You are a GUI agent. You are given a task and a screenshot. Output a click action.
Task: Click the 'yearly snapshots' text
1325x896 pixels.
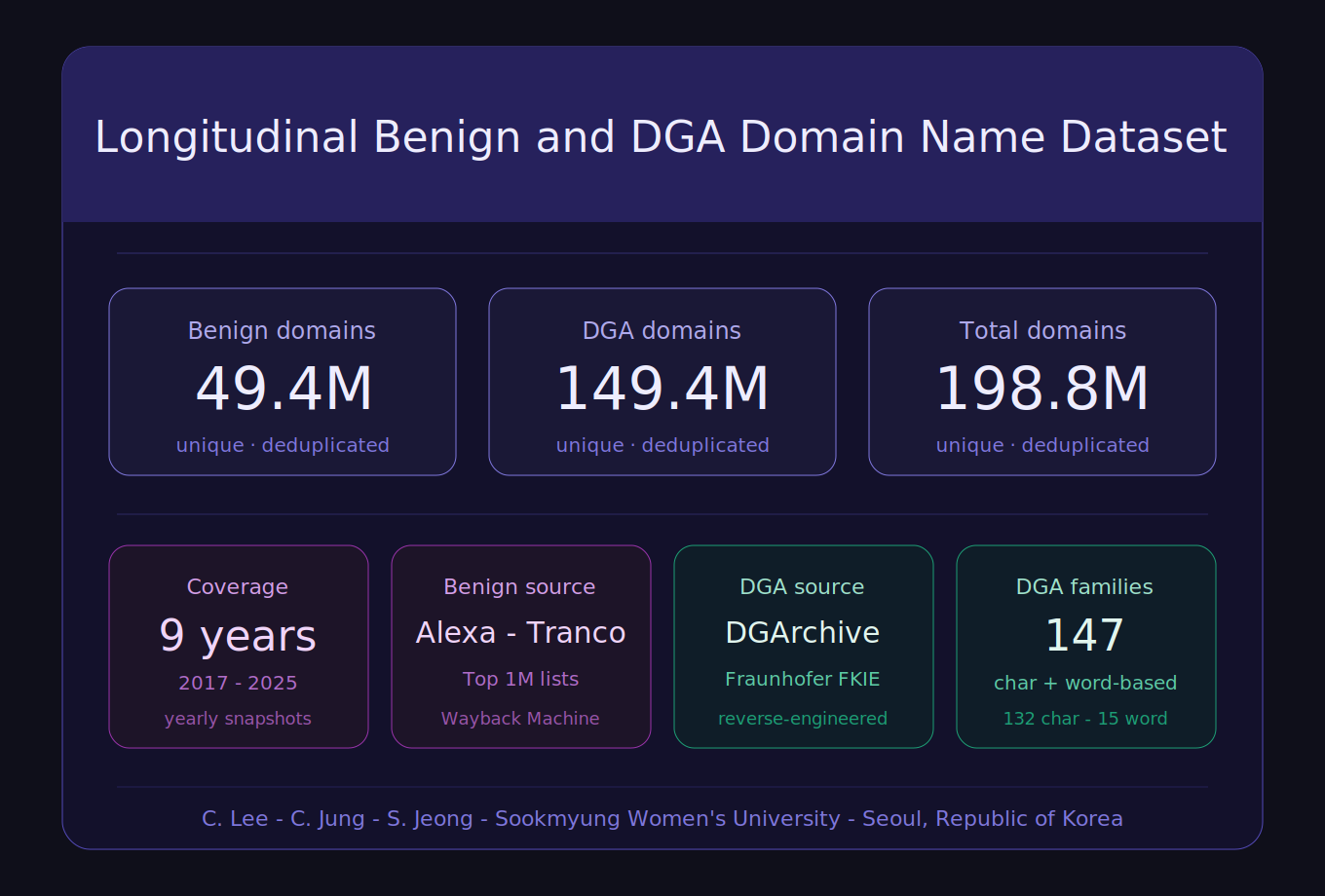tap(238, 719)
